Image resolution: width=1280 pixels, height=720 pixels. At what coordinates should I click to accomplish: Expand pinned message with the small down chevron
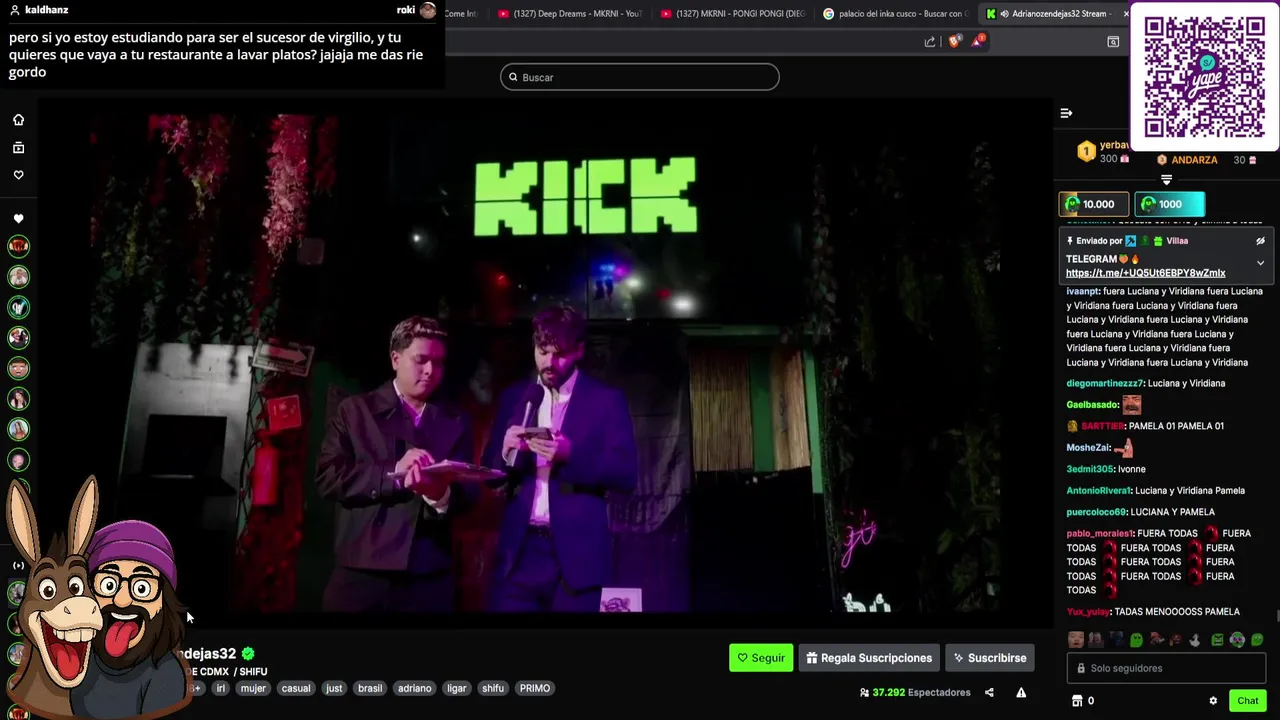1260,263
